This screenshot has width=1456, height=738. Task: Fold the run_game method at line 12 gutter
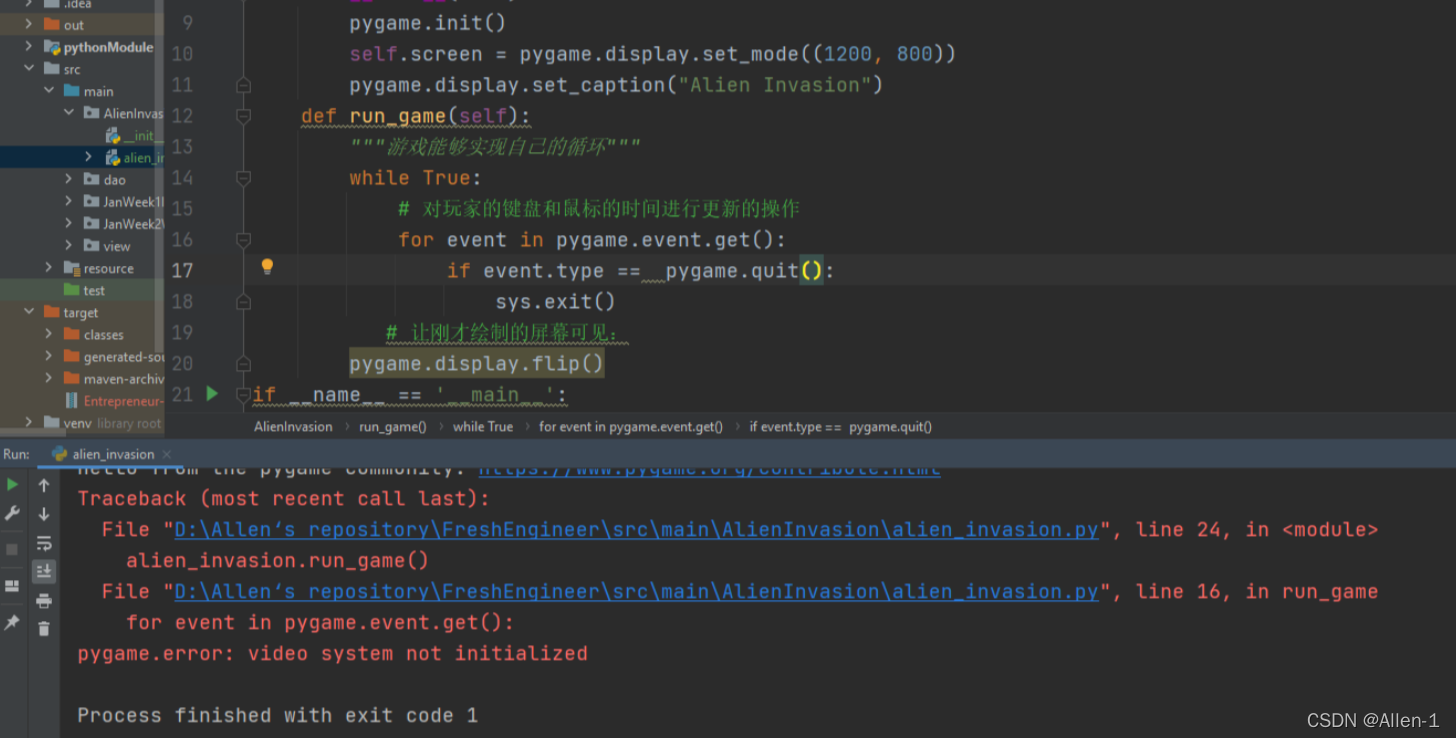click(243, 116)
